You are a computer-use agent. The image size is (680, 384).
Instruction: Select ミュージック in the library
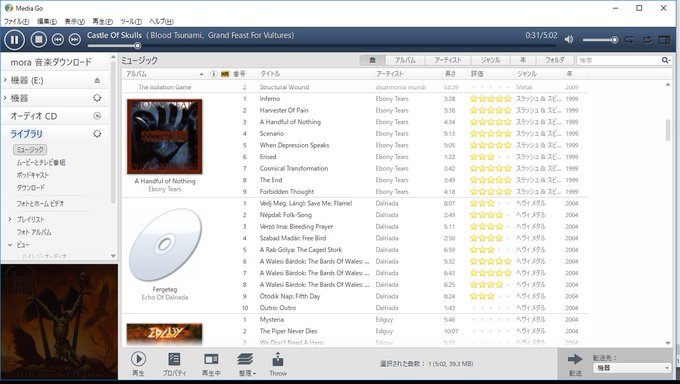tap(30, 150)
